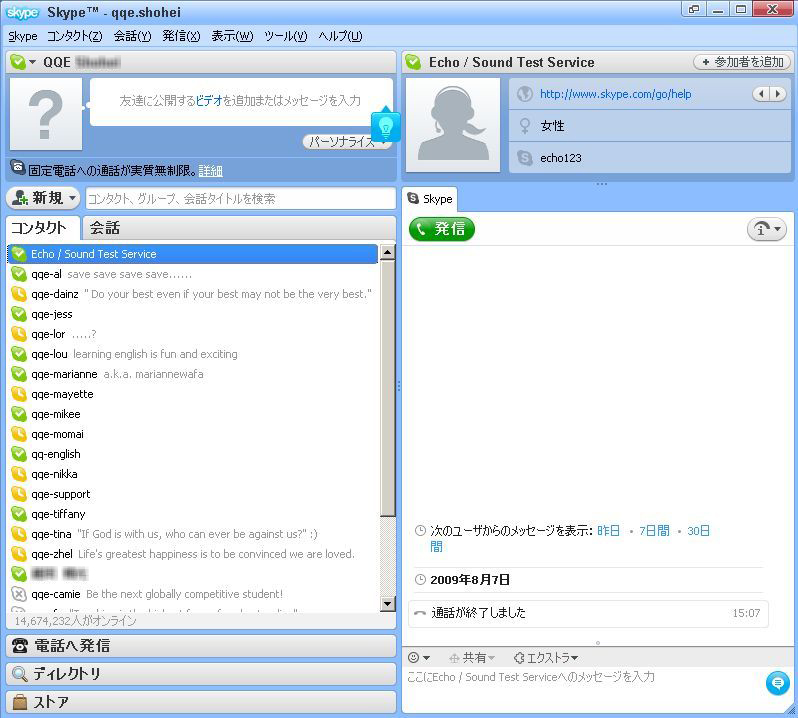Expand the ディレクトリ panel

[x=201, y=674]
